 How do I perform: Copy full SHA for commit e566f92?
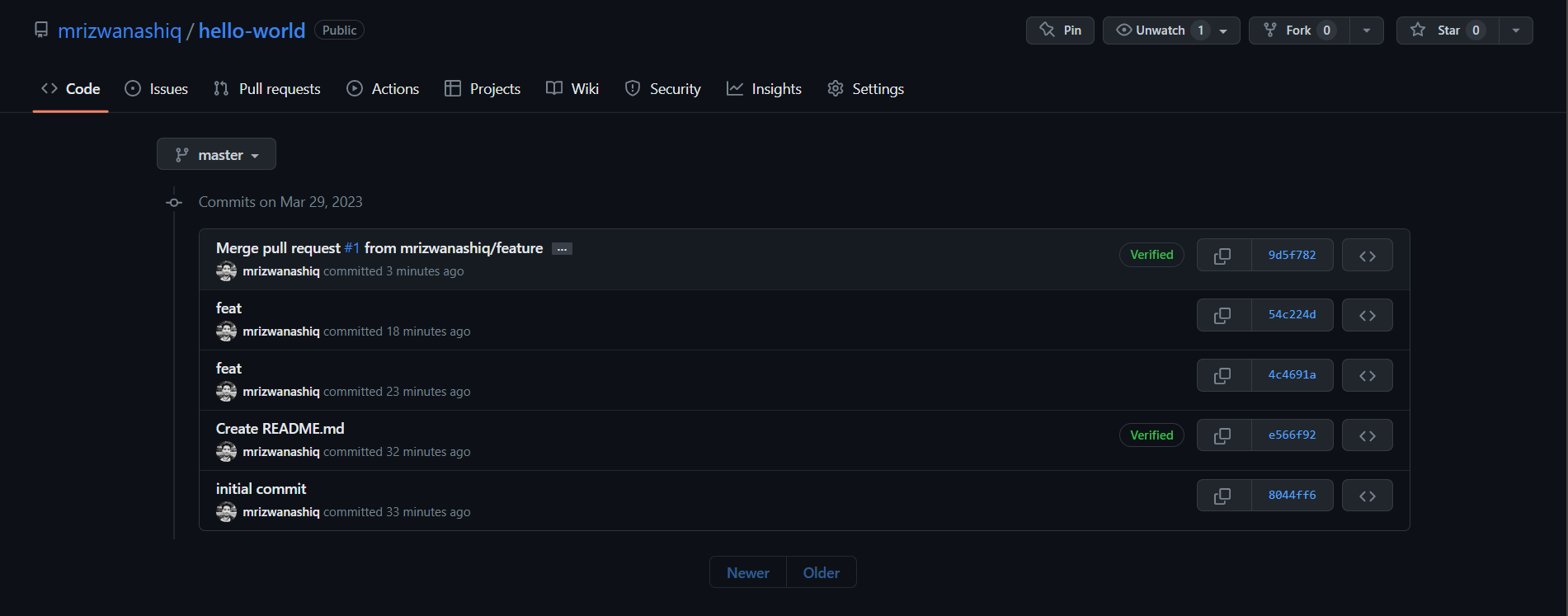tap(1224, 435)
